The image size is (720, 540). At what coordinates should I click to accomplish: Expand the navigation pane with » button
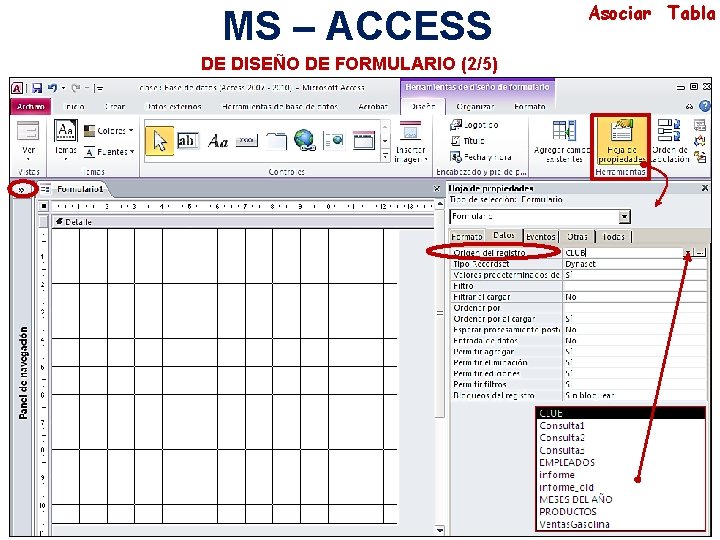(x=21, y=190)
